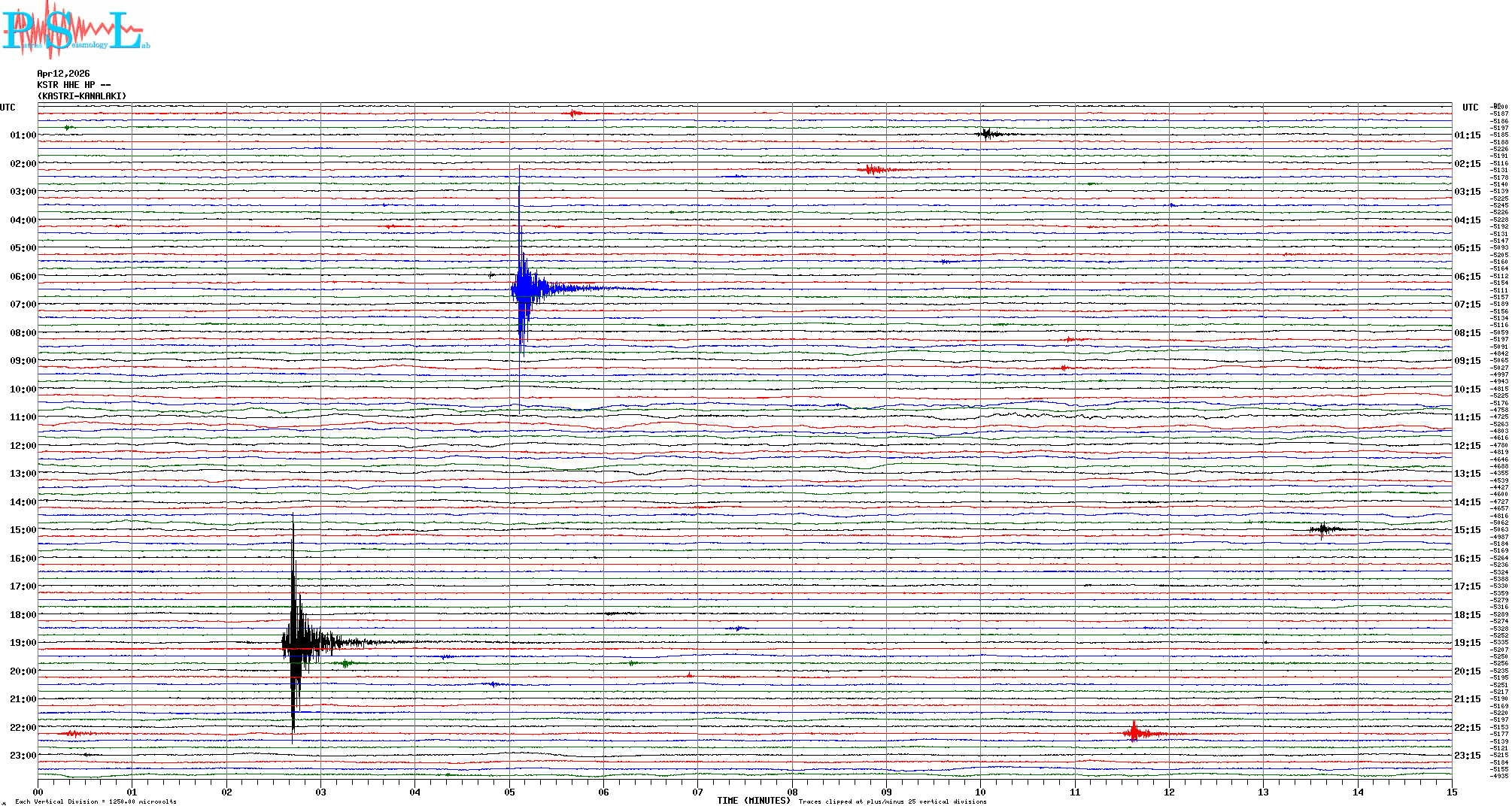Click the 19:00 hour label on left axis
Screen dimensions: 1512x812
click(23, 643)
